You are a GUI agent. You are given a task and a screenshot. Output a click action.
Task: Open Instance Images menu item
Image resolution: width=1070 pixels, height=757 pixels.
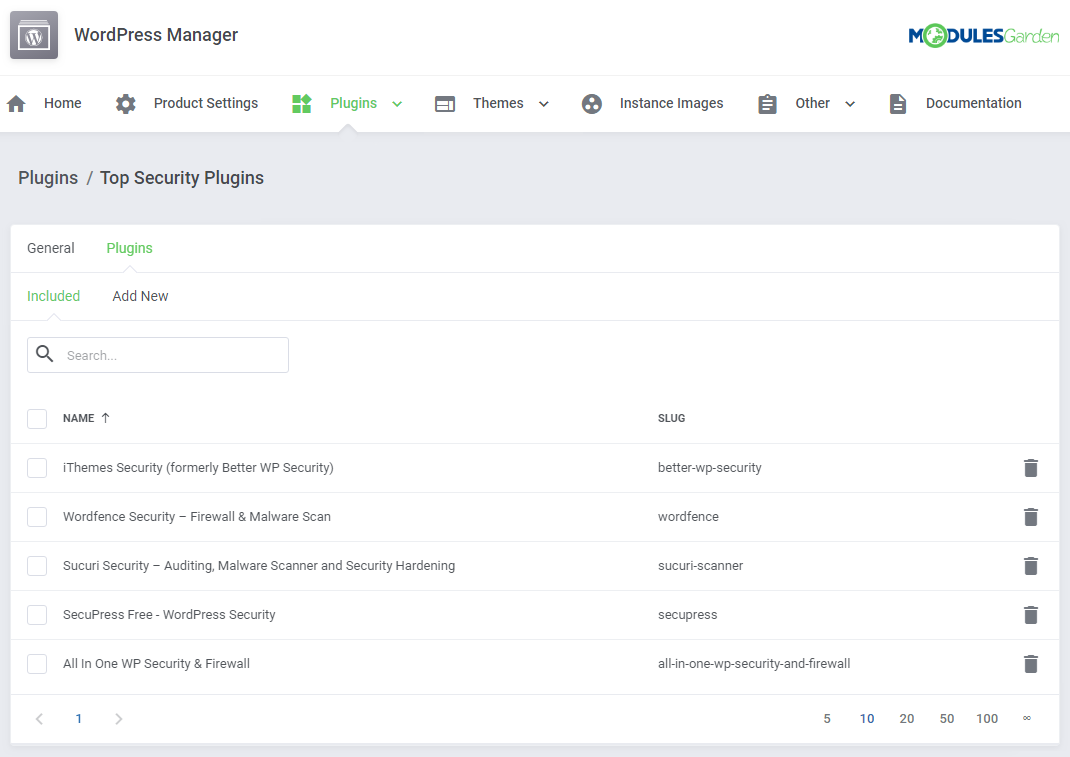(671, 103)
